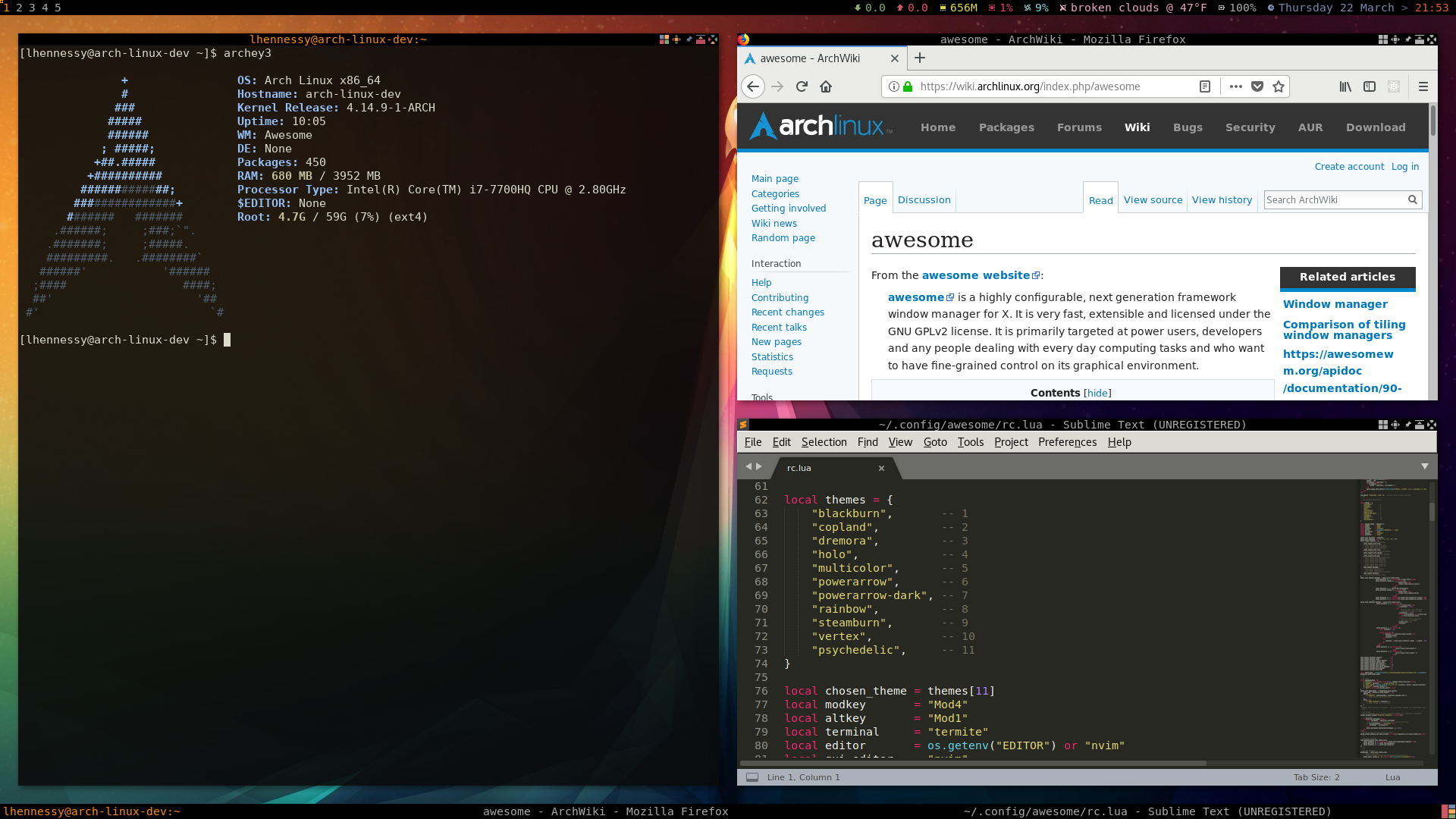Click Create account link
The height and width of the screenshot is (819, 1456).
[1349, 167]
